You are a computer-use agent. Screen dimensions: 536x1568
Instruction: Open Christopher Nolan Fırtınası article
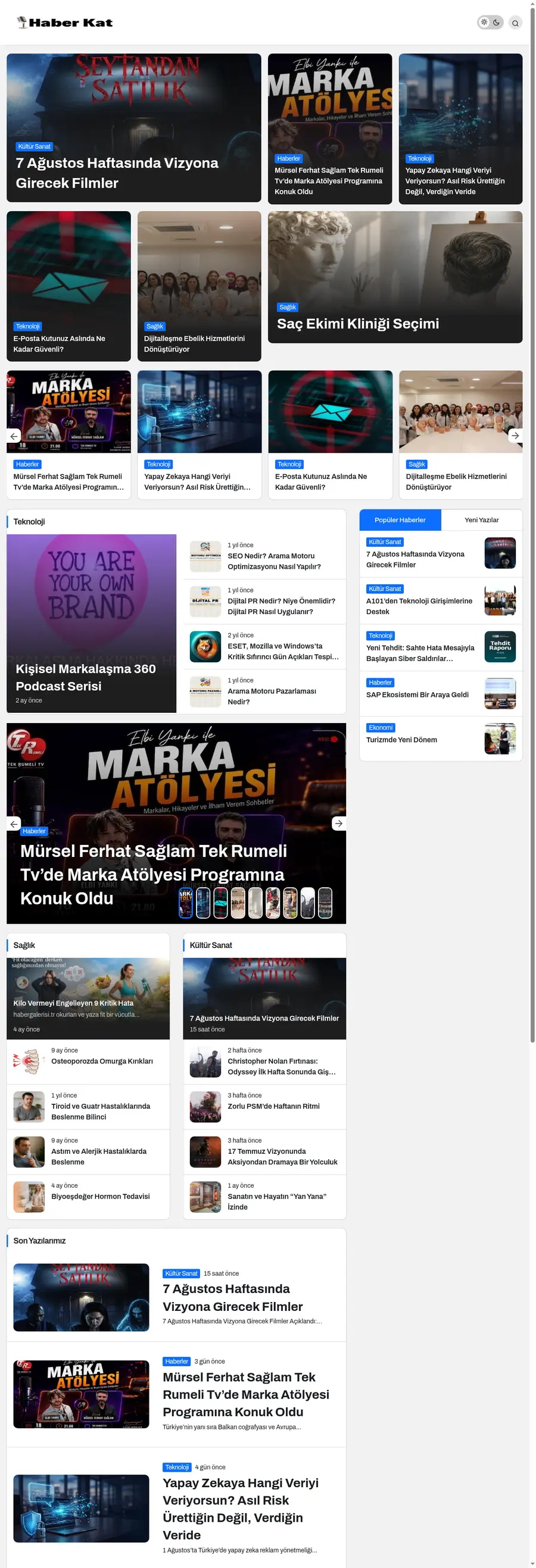[282, 1066]
